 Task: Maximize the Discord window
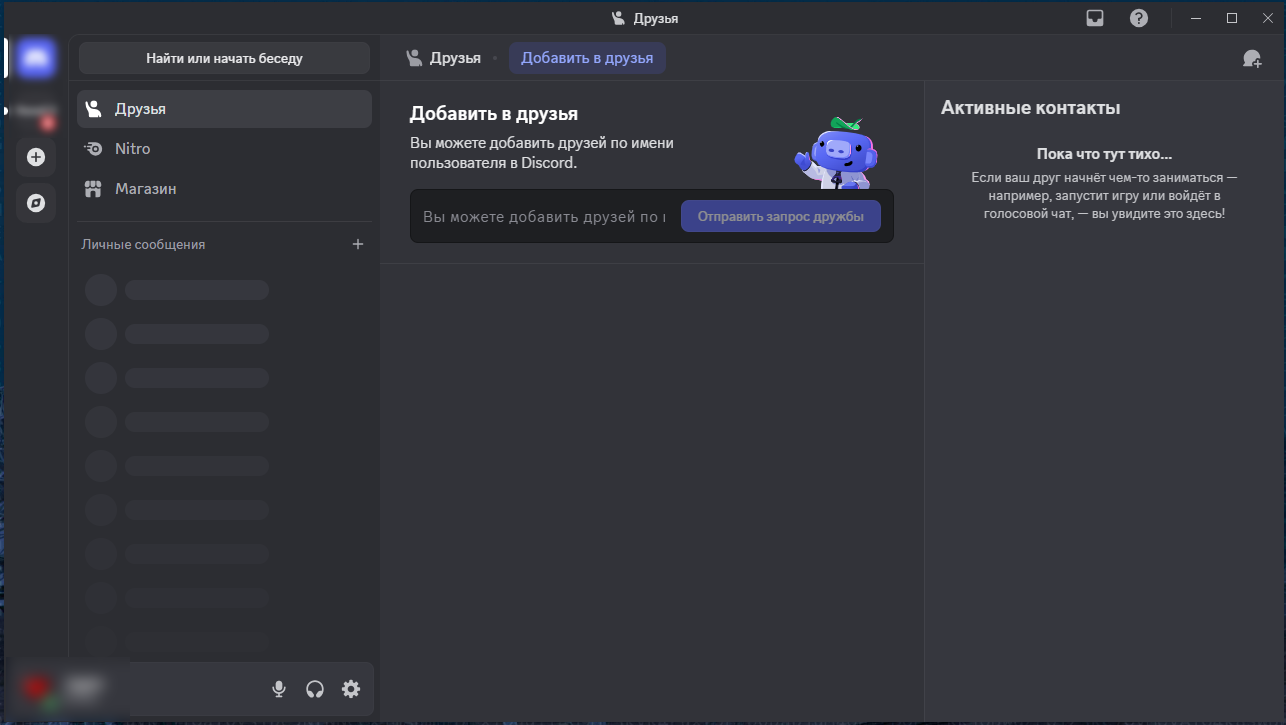tap(1232, 18)
